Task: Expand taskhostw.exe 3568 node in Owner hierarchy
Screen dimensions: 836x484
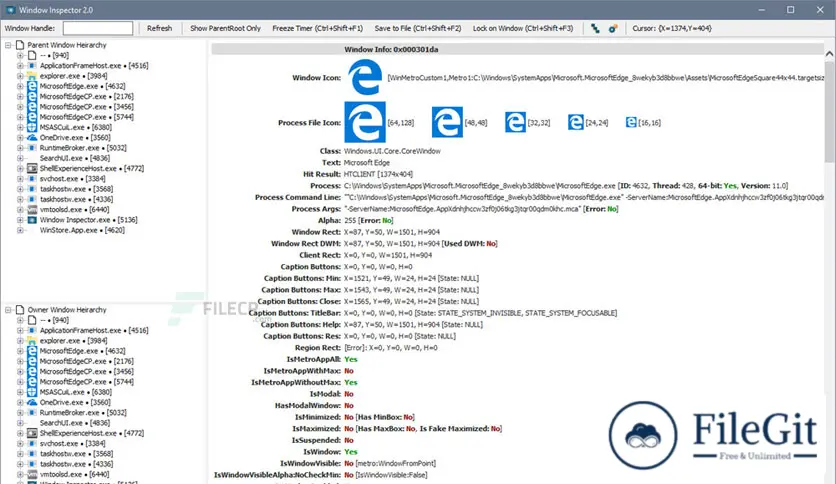Action: tap(20, 454)
